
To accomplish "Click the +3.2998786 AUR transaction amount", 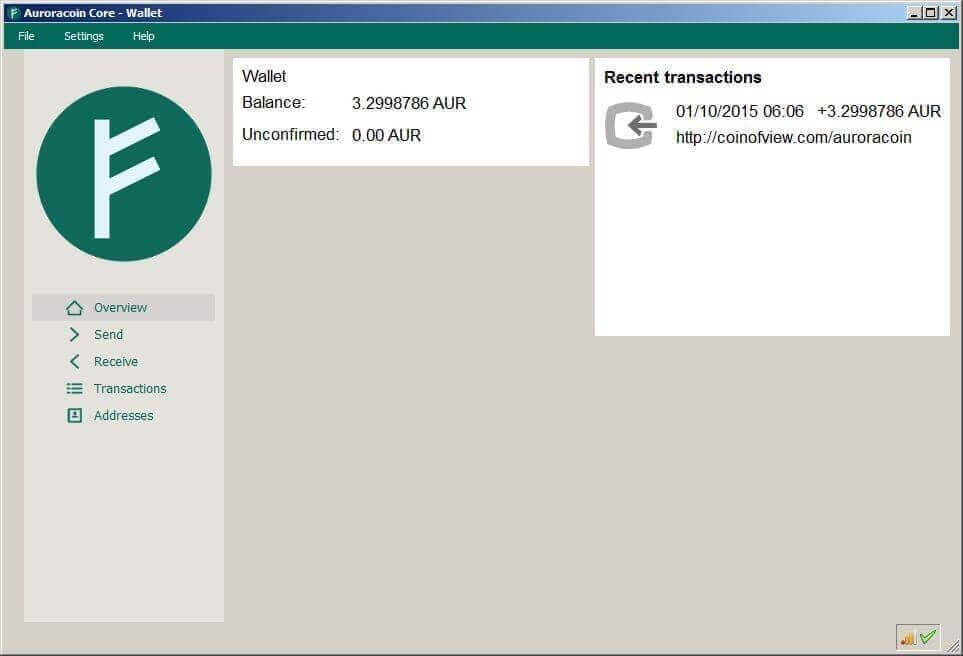I will click(x=879, y=111).
